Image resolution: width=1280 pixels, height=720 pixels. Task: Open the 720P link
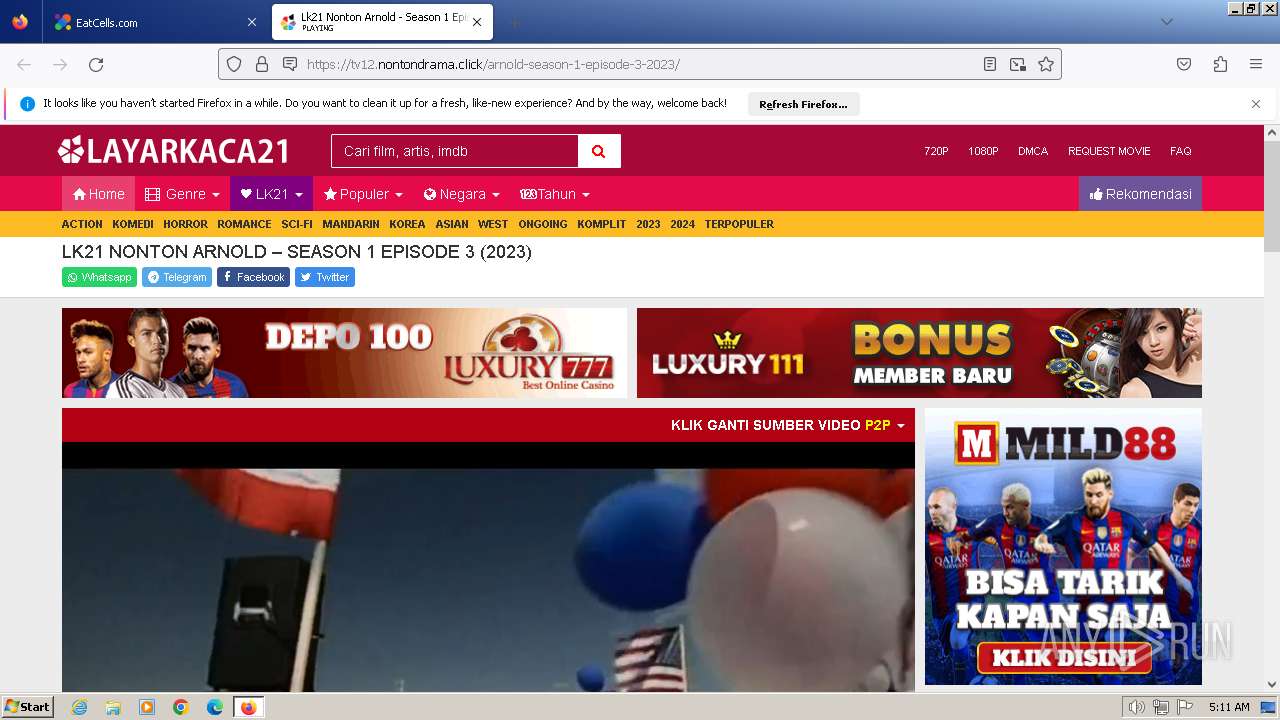click(x=936, y=151)
